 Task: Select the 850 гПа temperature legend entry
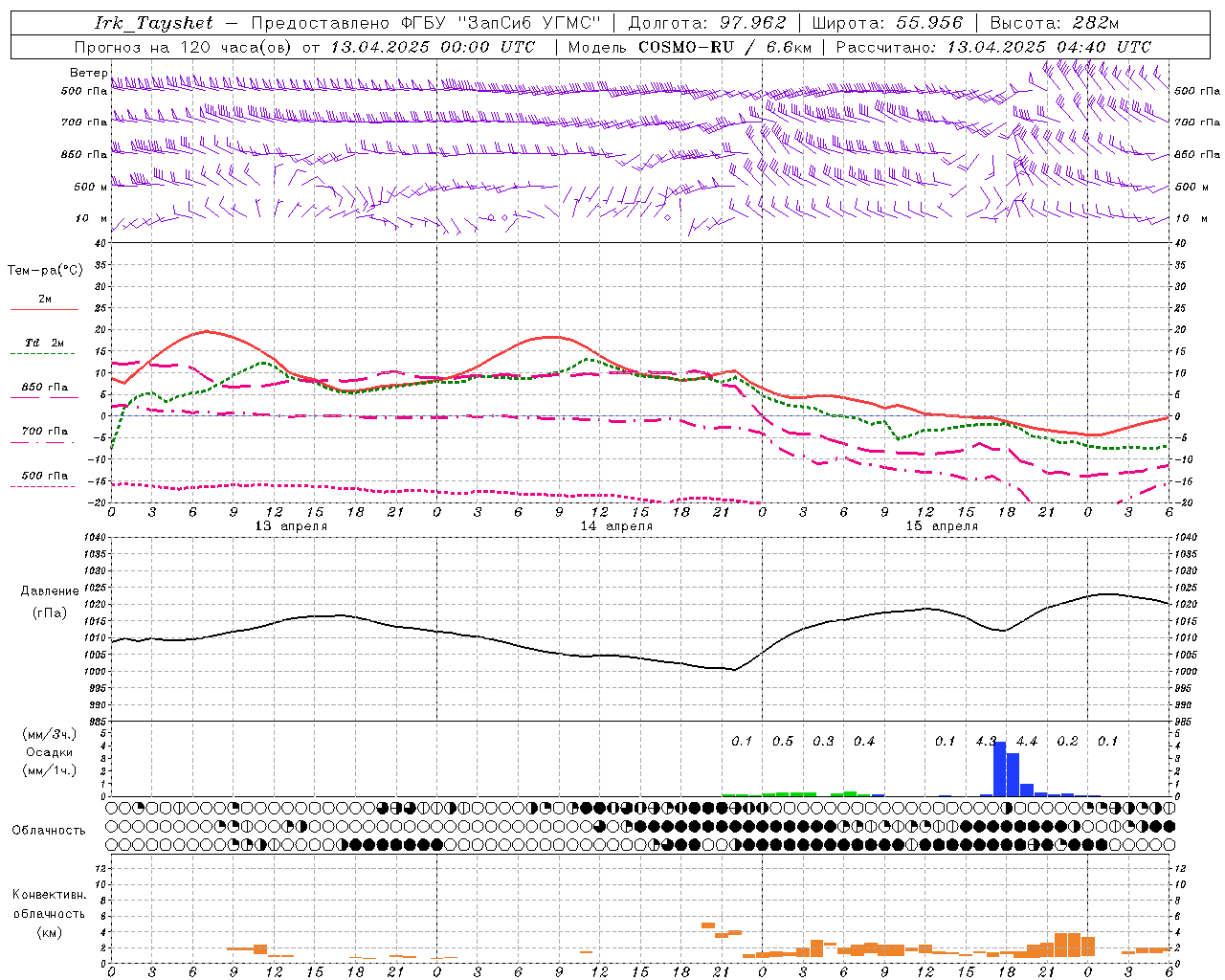(45, 388)
